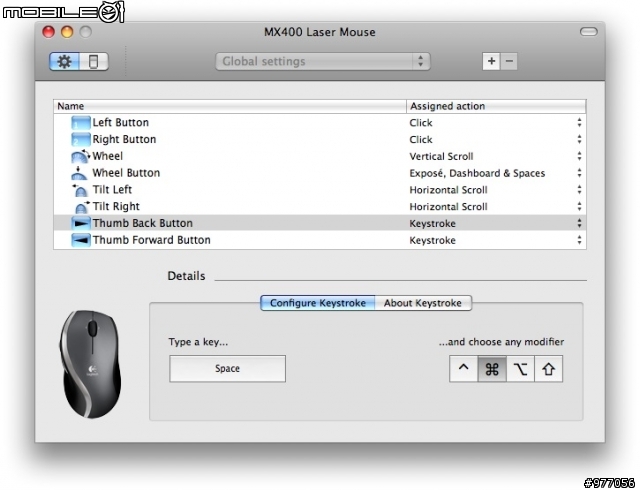The image size is (640, 491).
Task: Click the Thumb Forward Button icon
Action: (x=80, y=240)
